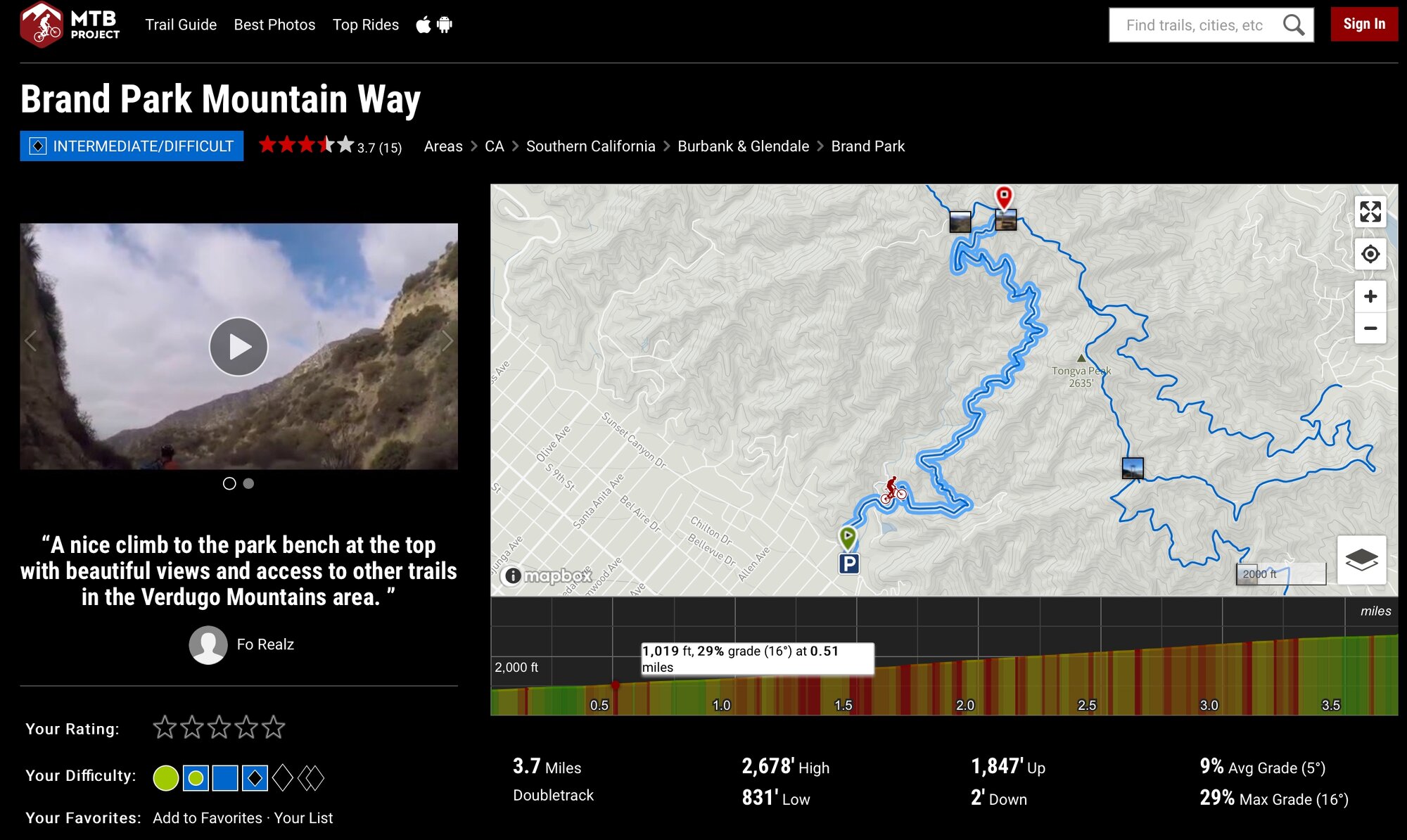Zoom in on the trail map
The image size is (1407, 840).
point(1370,297)
